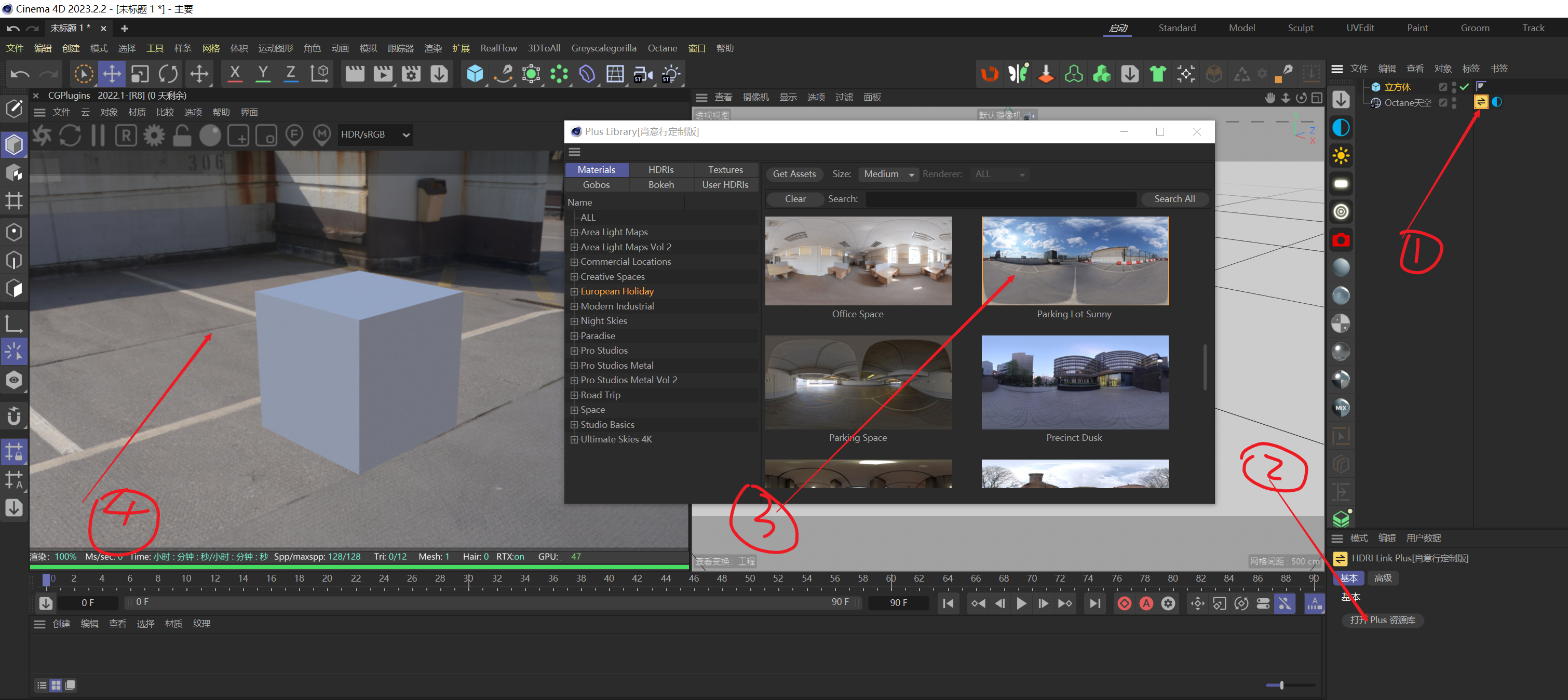This screenshot has height=700, width=1568.
Task: Click the Get Assets button
Action: (x=794, y=174)
